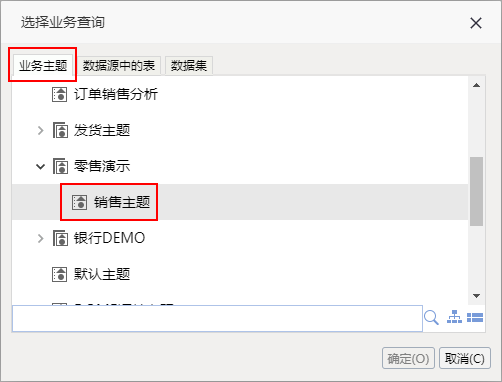Screen dimensions: 502x382
Task: Expand the 银行DEMO node
Action: (x=40, y=238)
